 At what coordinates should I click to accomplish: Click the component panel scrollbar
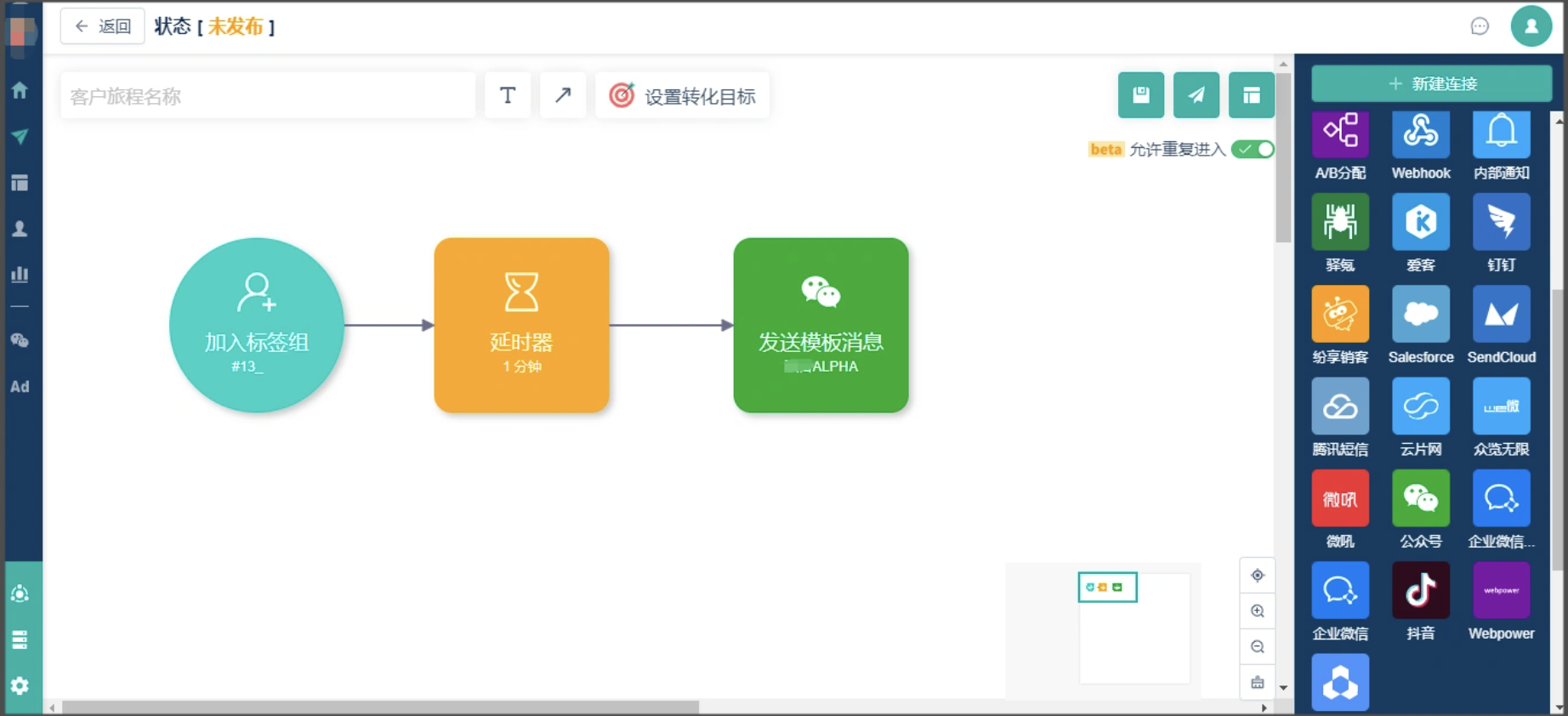click(x=1558, y=429)
